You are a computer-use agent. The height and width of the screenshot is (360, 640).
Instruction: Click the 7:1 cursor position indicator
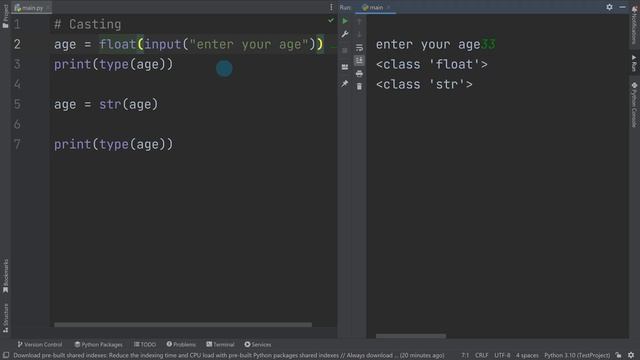coord(465,356)
